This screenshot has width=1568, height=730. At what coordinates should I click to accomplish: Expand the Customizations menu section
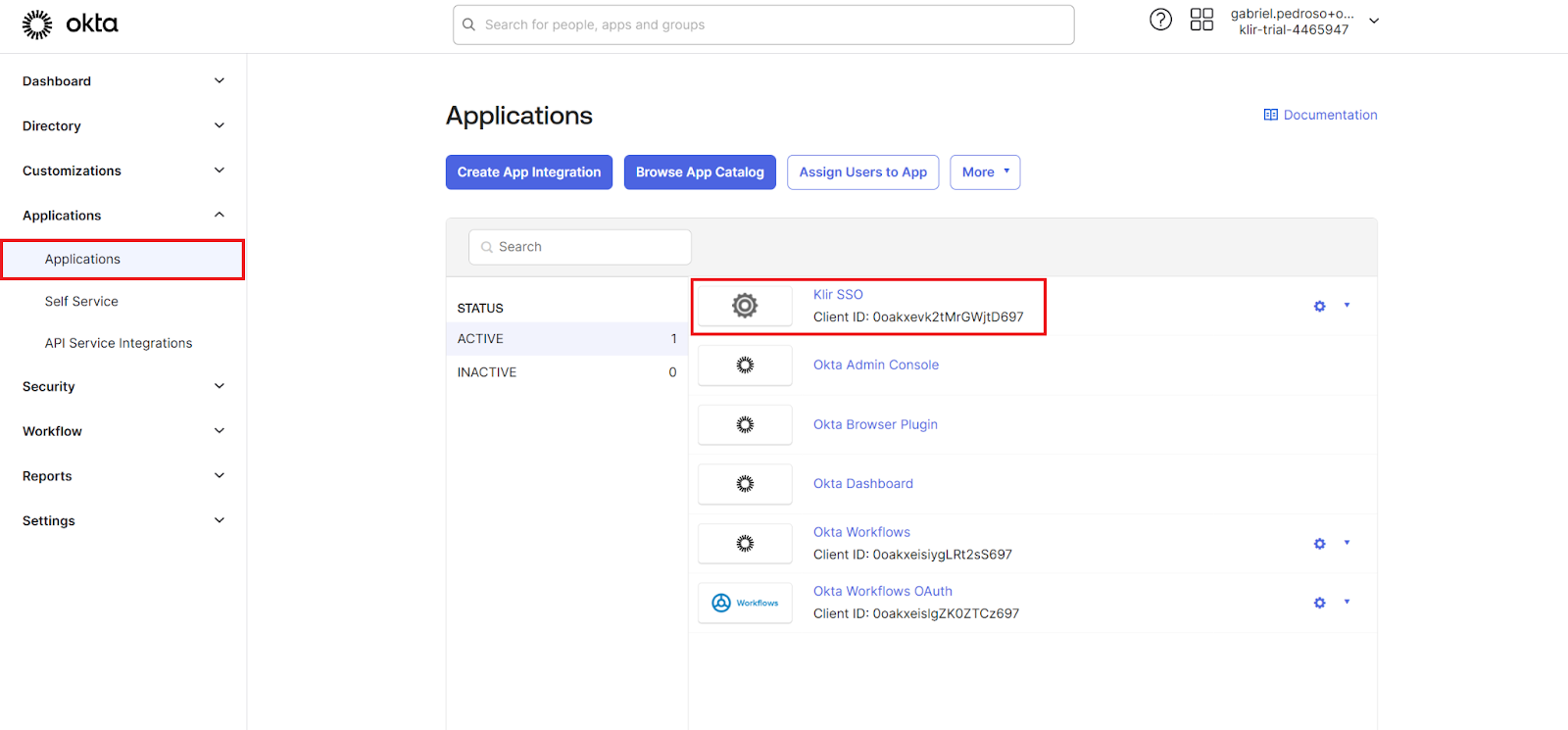(220, 170)
